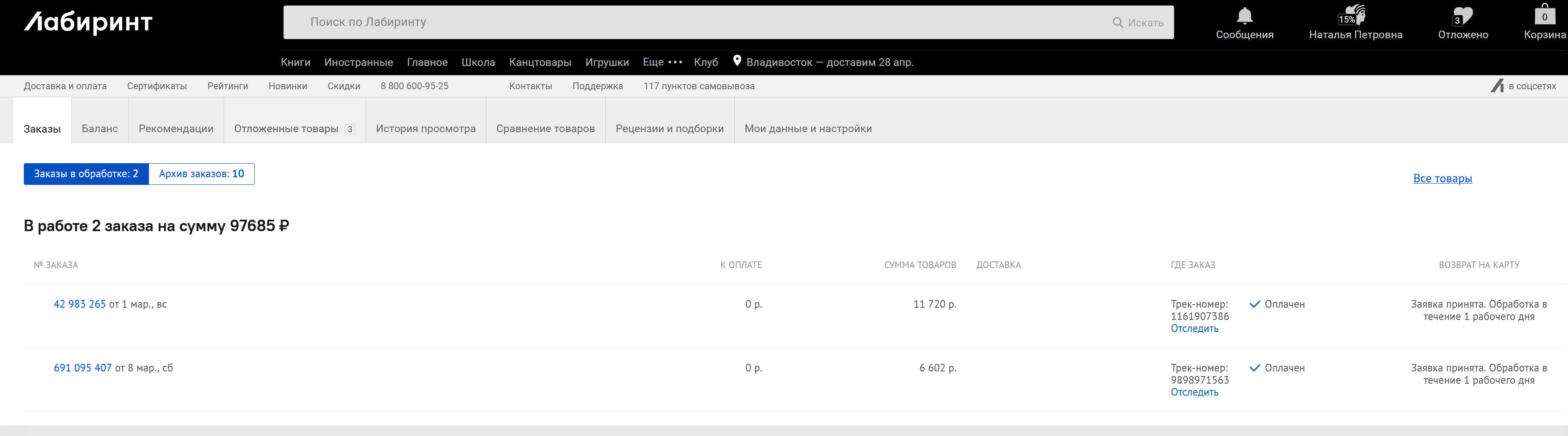The width and height of the screenshot is (1568, 436).
Task: Select Заказы в обработке: 2
Action: [86, 174]
